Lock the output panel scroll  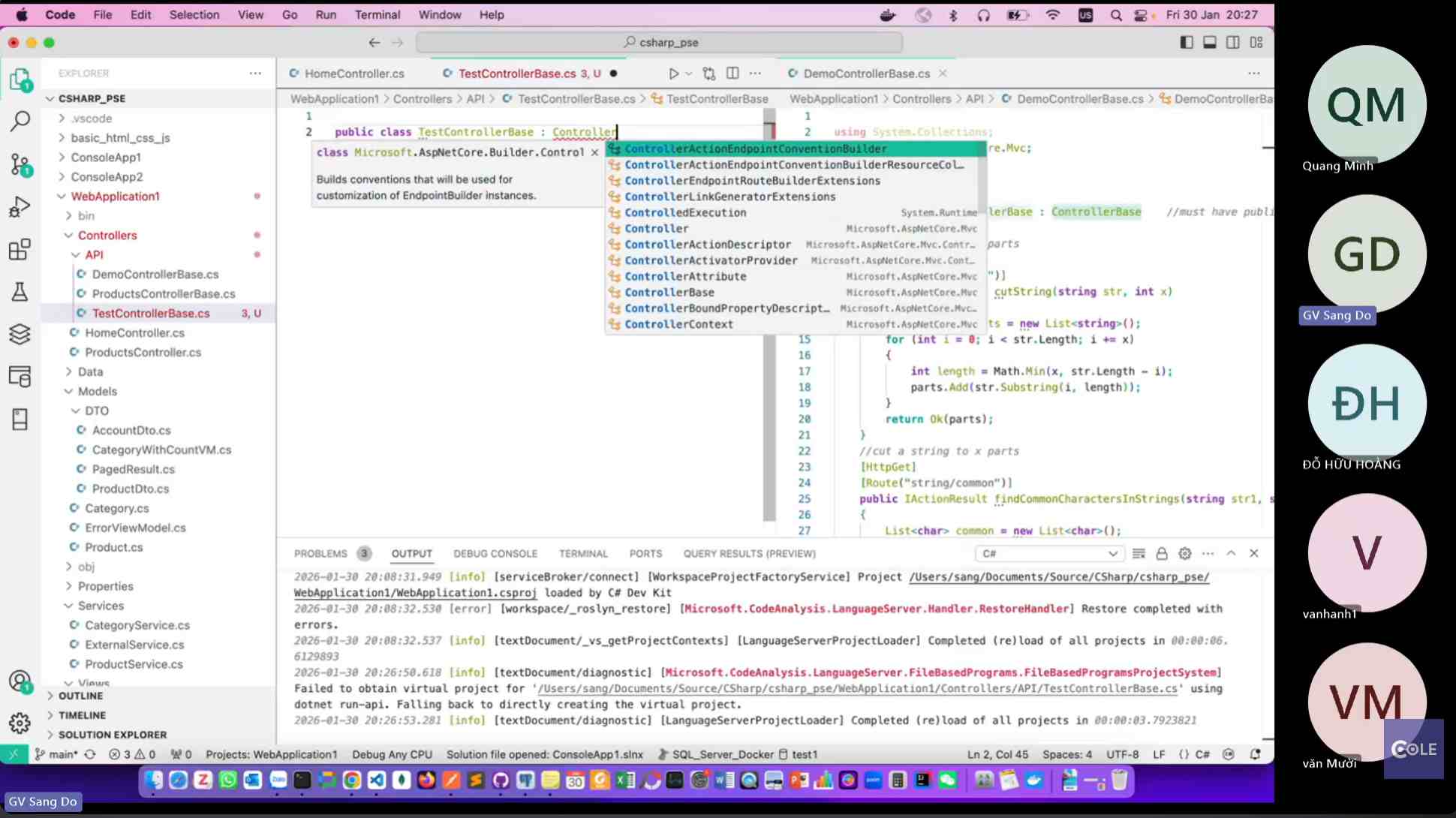pos(1162,554)
